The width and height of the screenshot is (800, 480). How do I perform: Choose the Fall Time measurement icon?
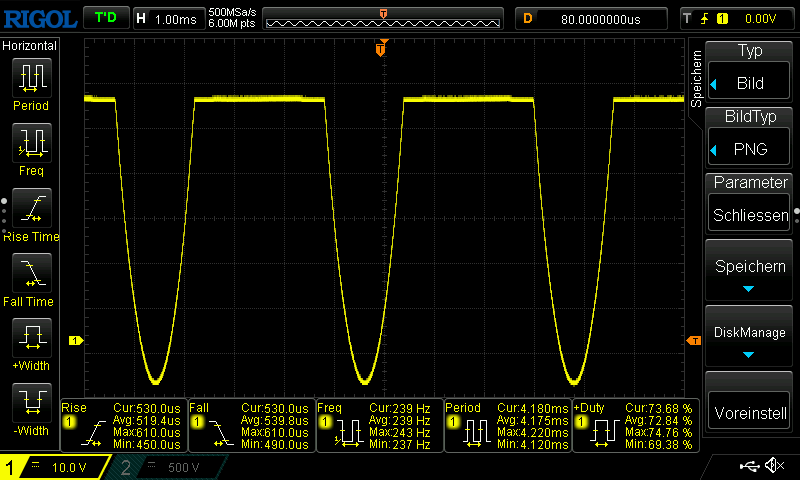pos(30,273)
